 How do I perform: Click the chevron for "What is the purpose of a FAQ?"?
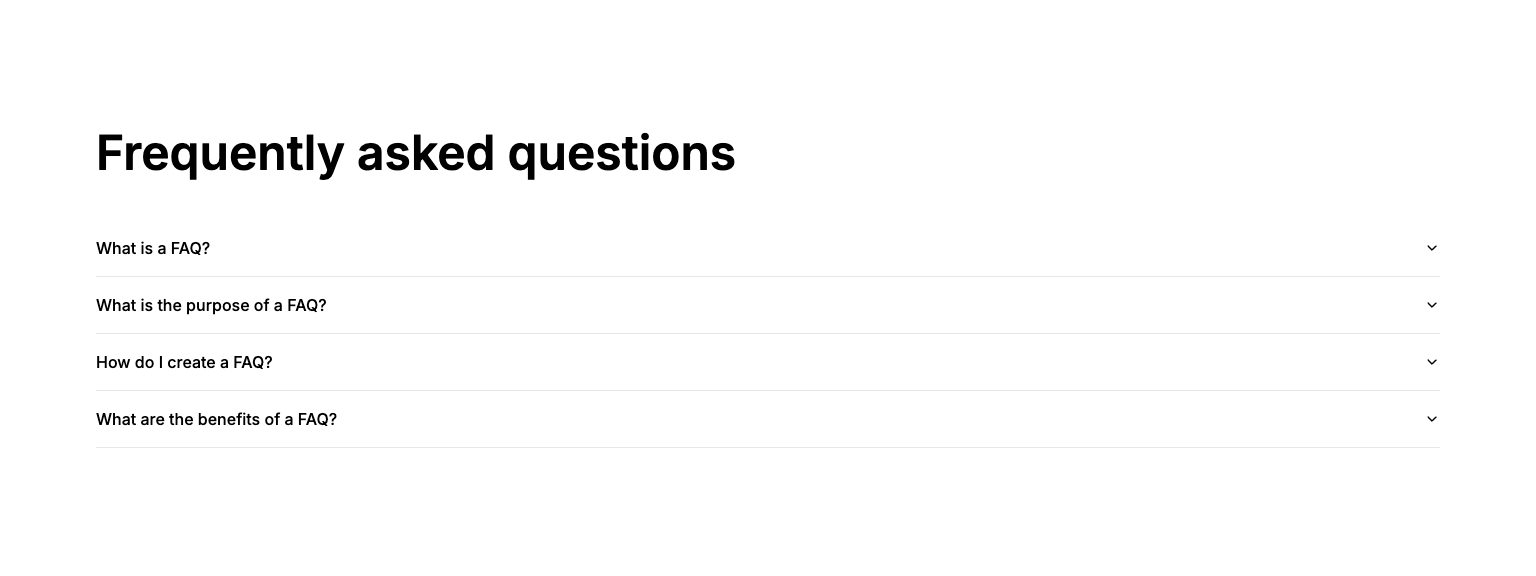pyautogui.click(x=1432, y=305)
